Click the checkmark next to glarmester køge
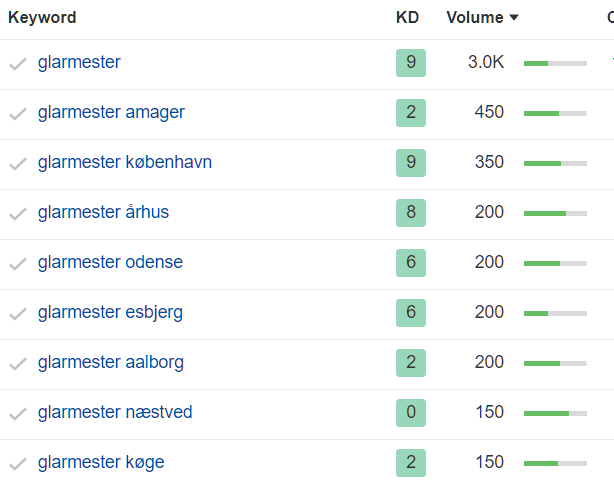 (x=18, y=464)
